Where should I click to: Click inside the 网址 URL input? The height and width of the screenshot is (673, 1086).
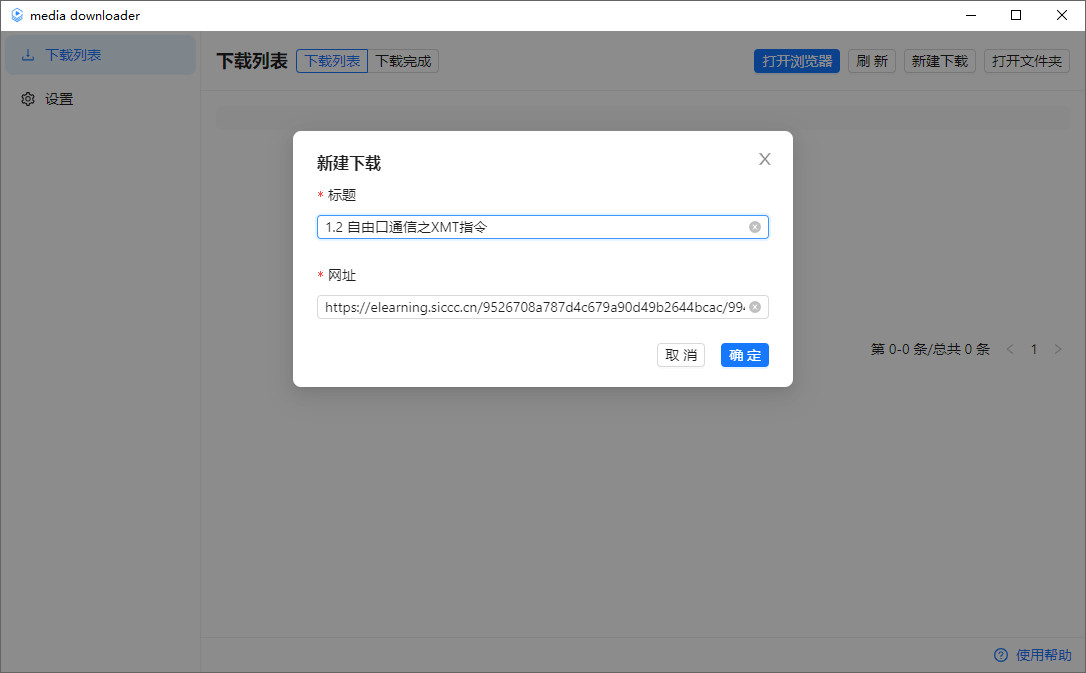530,307
